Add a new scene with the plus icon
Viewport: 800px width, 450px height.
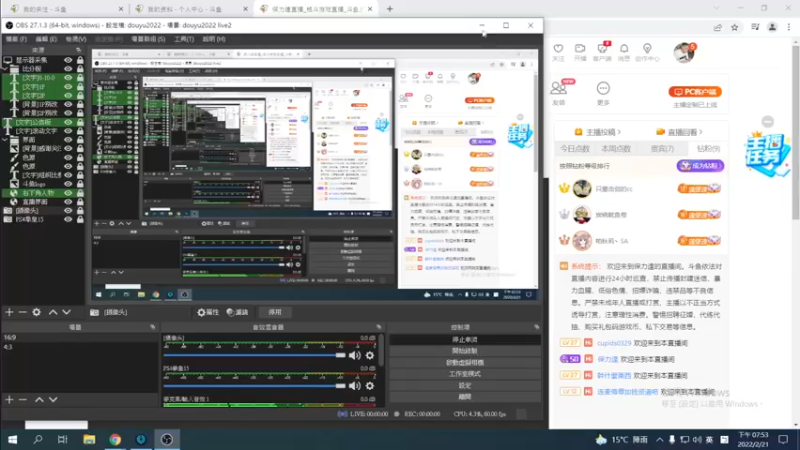click(x=9, y=399)
